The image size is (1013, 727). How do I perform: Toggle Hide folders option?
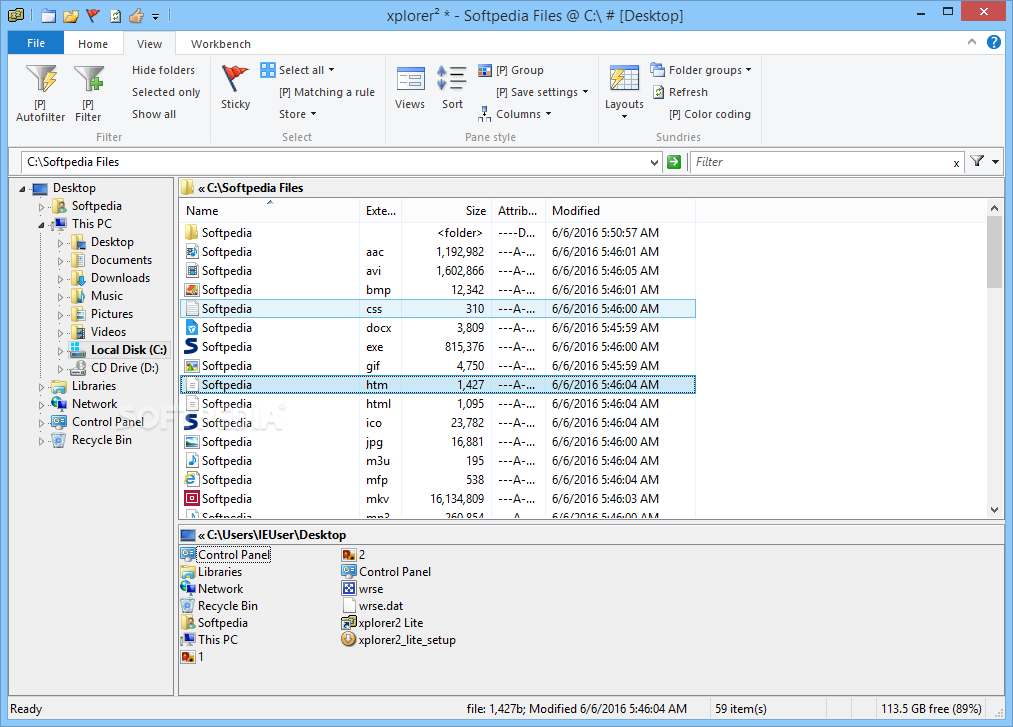(163, 70)
